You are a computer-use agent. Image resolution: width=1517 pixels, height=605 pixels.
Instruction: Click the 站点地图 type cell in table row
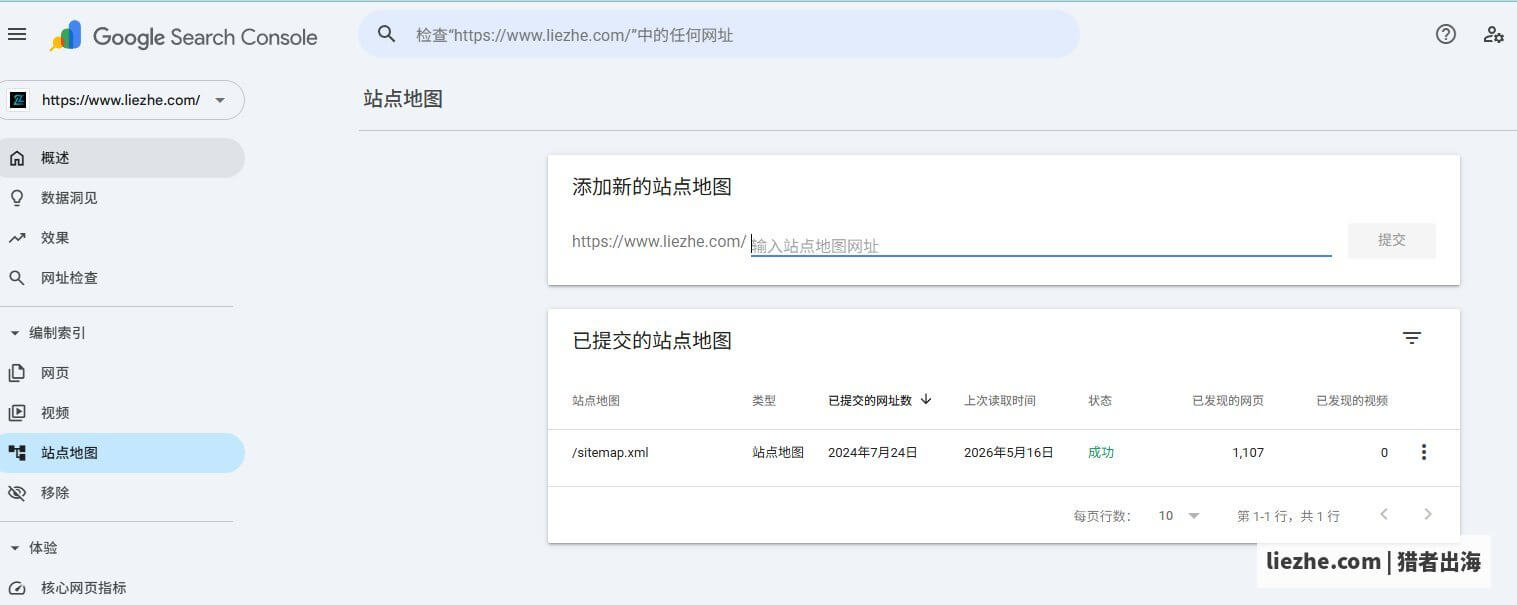pos(778,453)
